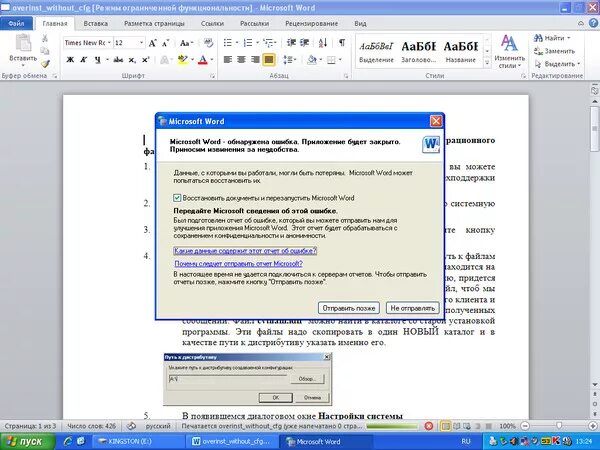Toggle Восстановить документы и перезапустить checkbox
The image size is (600, 450).
point(177,198)
